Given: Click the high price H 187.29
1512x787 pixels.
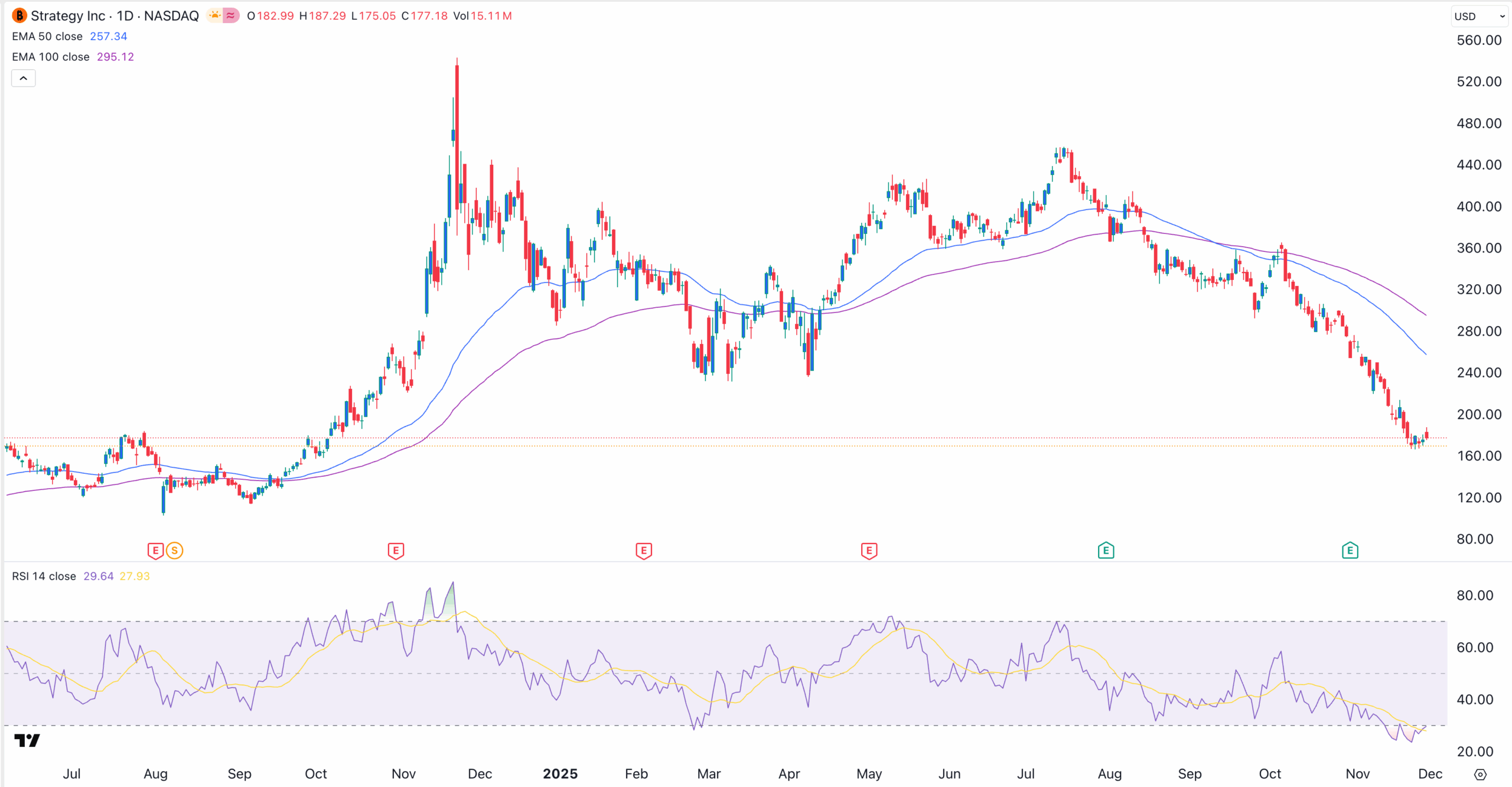Looking at the screenshot, I should [322, 16].
